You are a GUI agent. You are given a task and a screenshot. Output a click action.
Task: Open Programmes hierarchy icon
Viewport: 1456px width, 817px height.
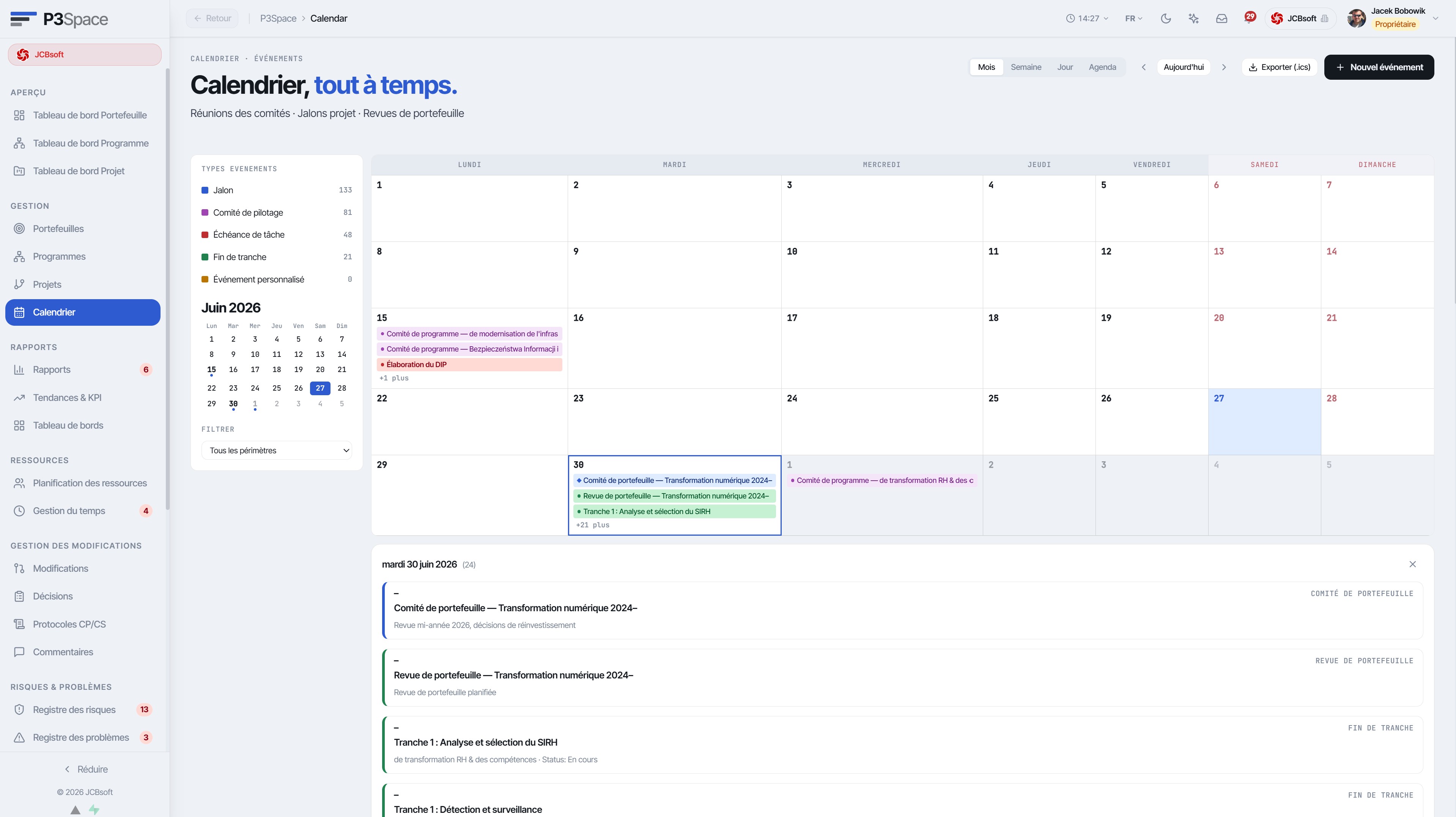point(19,257)
